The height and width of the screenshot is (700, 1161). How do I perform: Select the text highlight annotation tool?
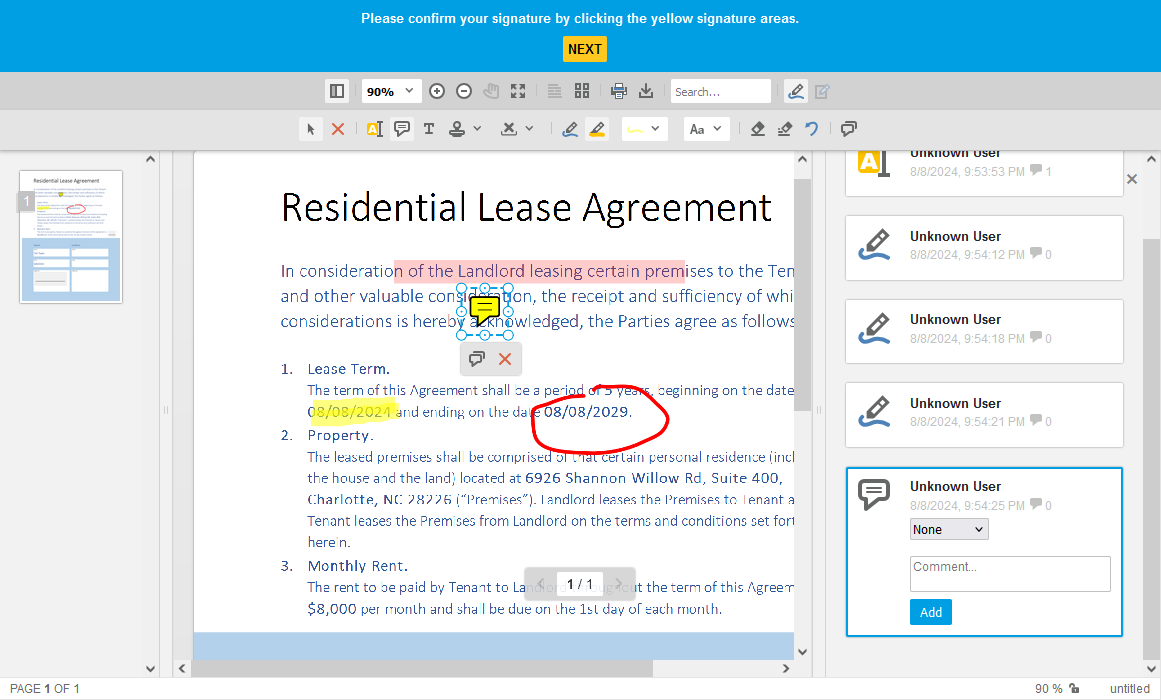tap(375, 129)
